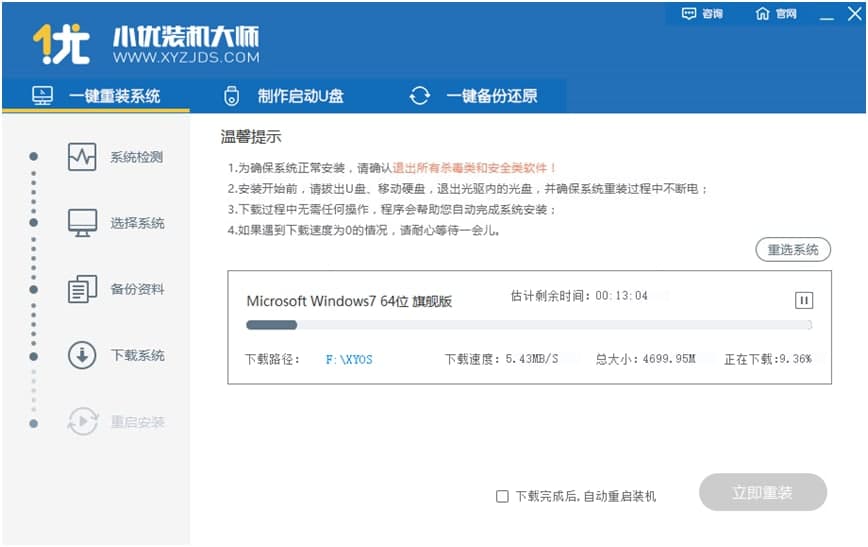The image size is (868, 547).
Task: Open the F:\XYOS download path link
Action: (x=349, y=359)
